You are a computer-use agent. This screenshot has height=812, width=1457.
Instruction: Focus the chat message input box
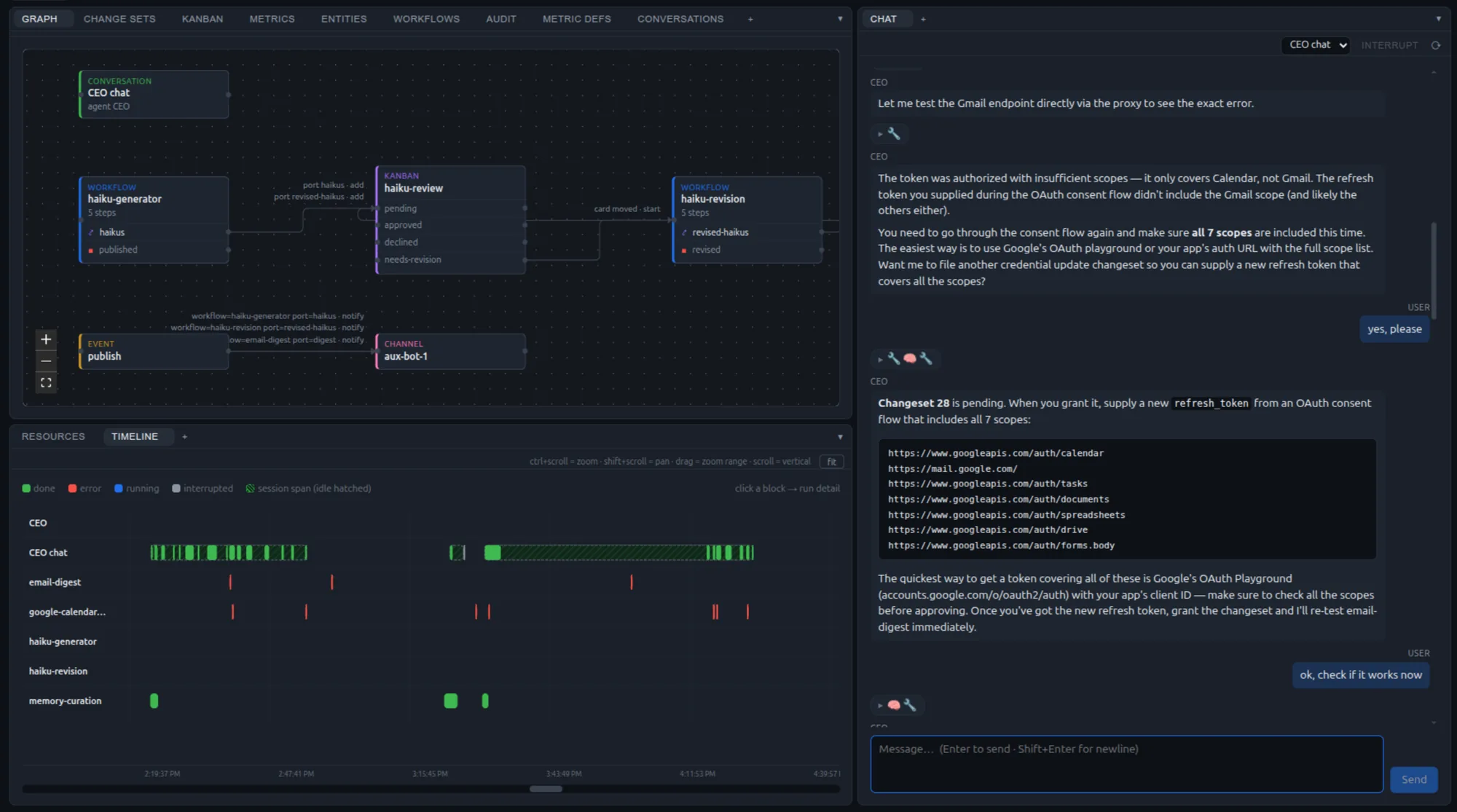click(x=1126, y=764)
